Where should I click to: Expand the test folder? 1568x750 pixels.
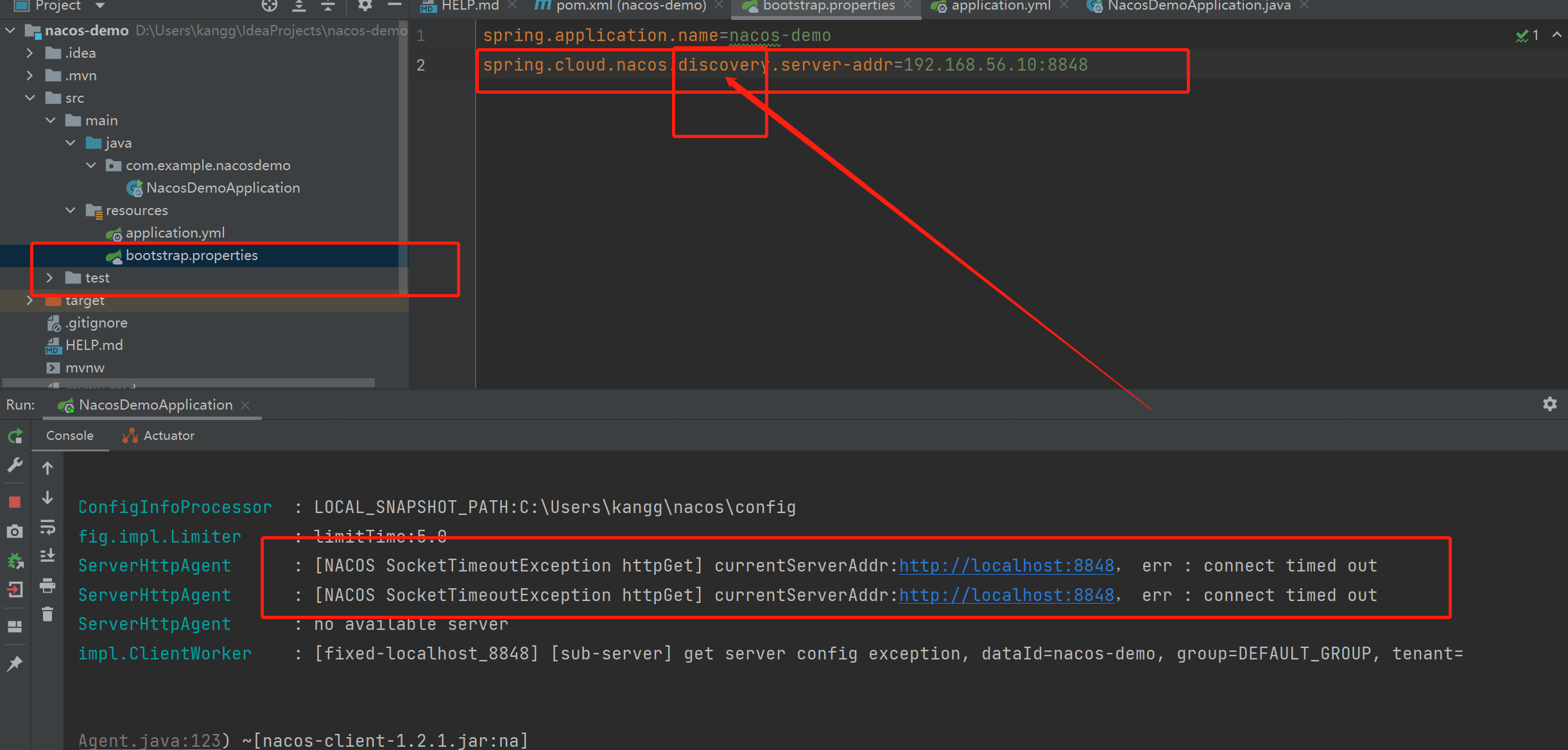pos(49,278)
